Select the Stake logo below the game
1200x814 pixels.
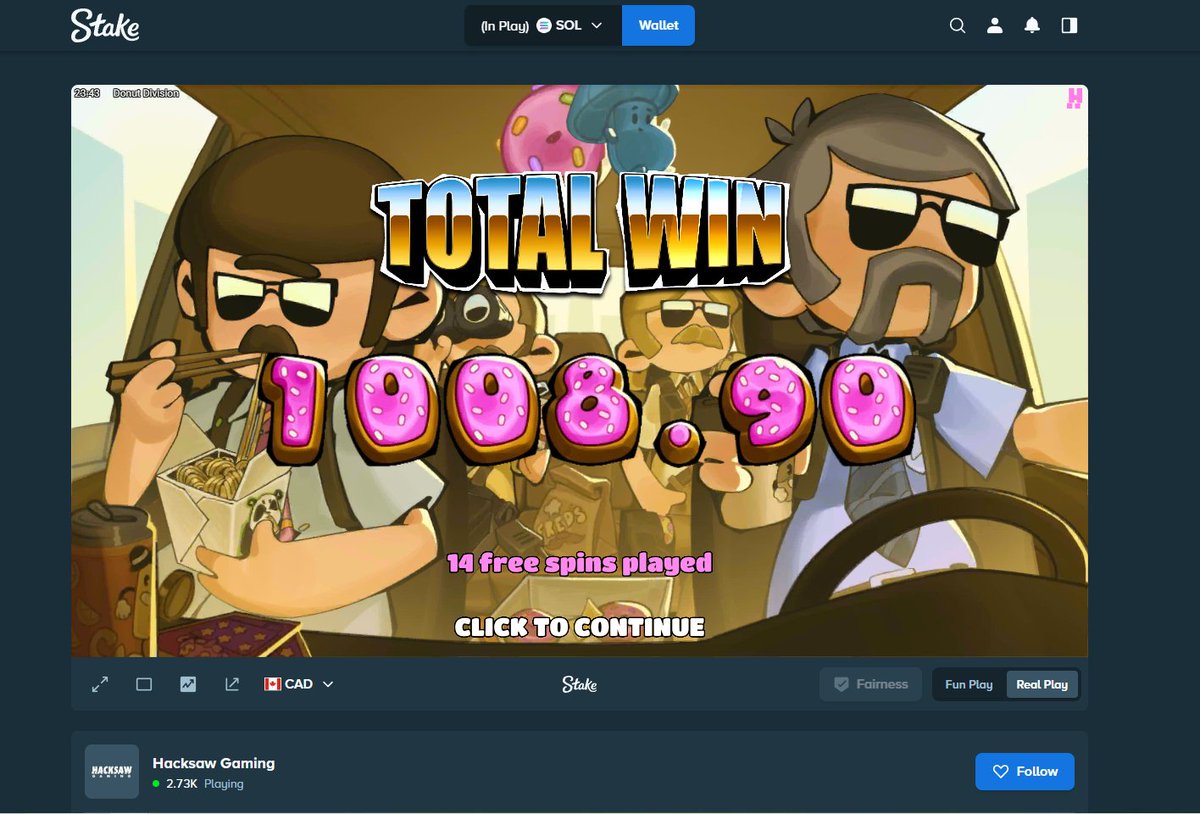pos(579,685)
